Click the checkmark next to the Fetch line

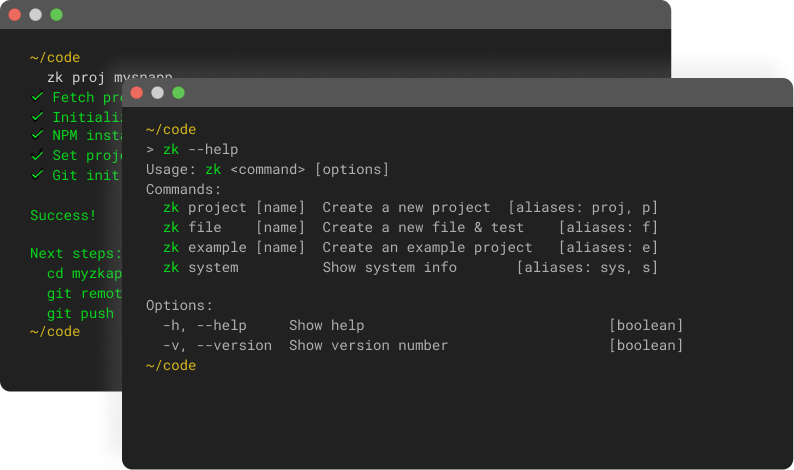(x=37, y=97)
